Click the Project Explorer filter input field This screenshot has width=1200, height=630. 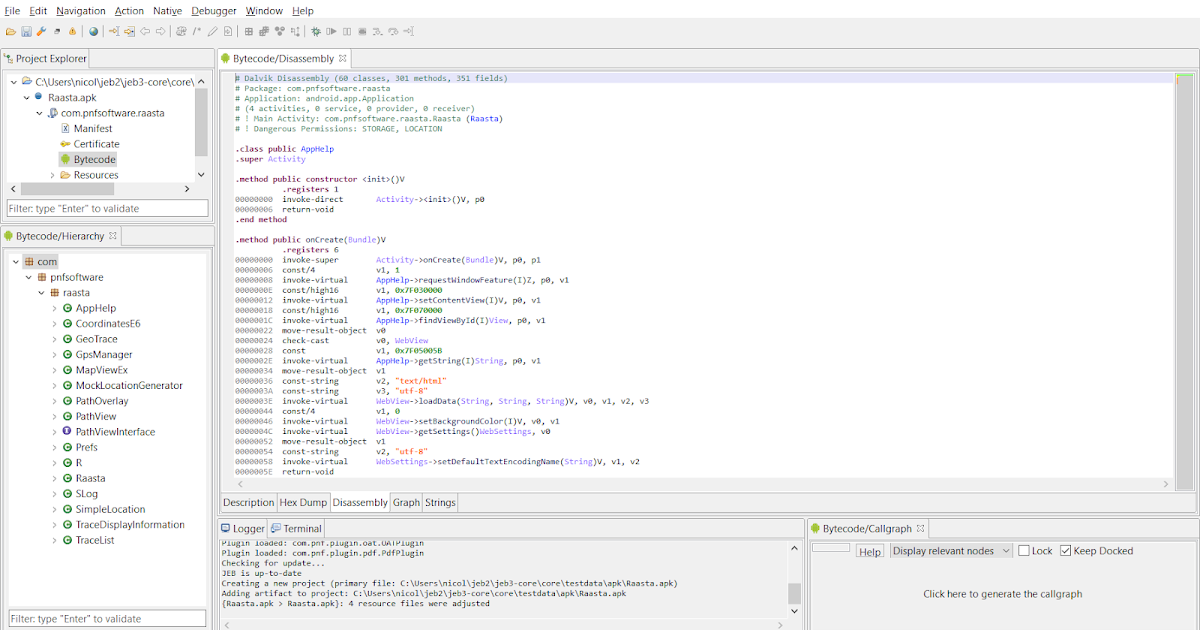point(107,208)
